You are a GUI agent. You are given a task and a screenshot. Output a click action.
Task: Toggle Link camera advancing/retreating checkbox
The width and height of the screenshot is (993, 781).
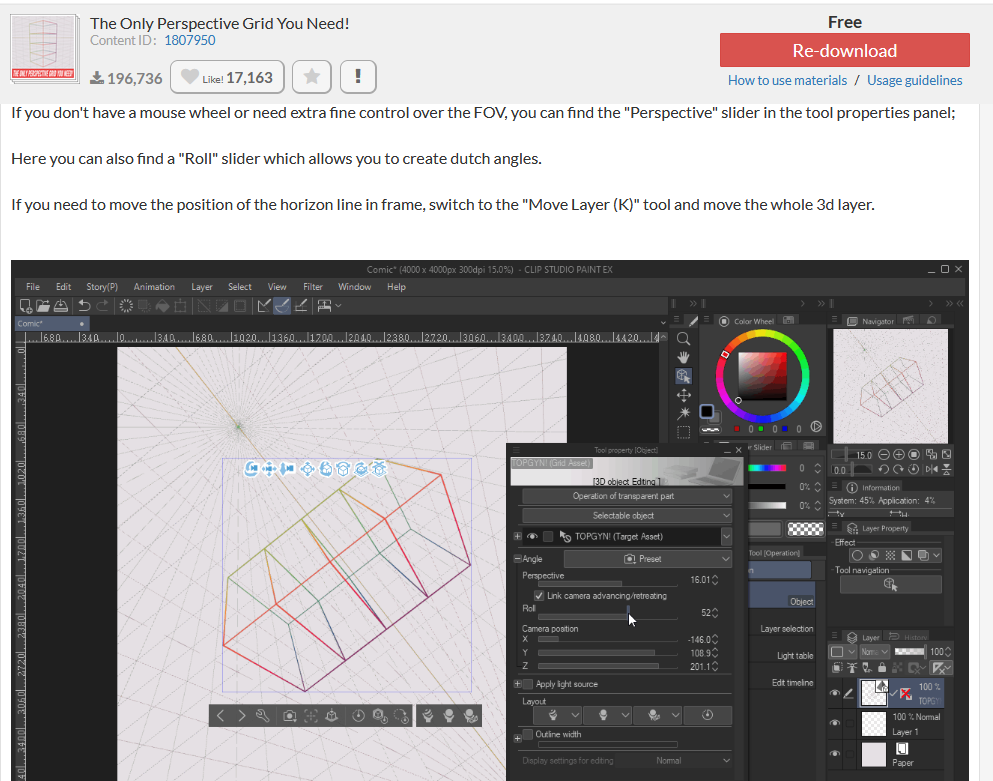pos(539,595)
